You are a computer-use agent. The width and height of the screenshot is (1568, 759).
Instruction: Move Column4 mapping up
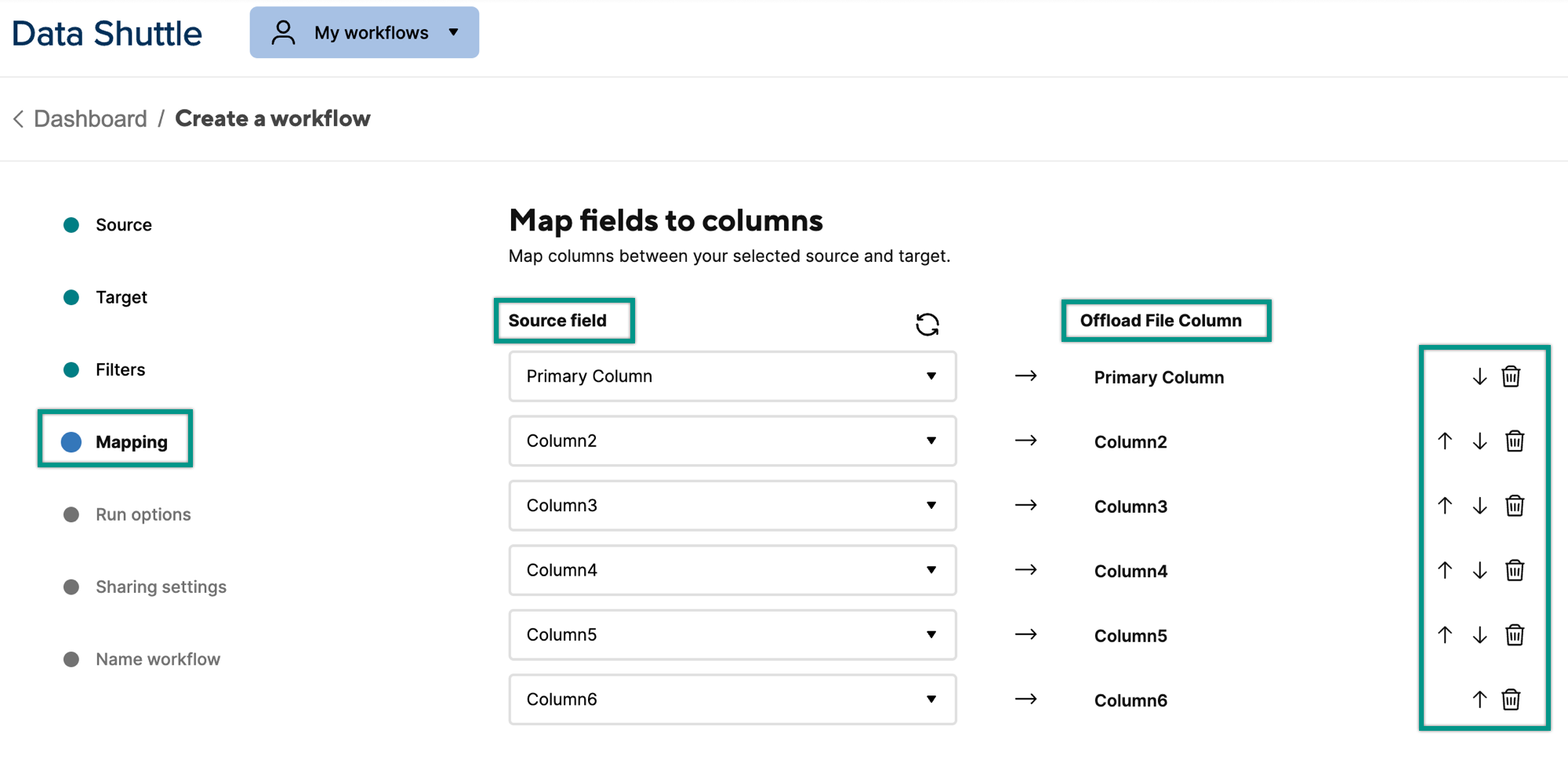[x=1445, y=570]
